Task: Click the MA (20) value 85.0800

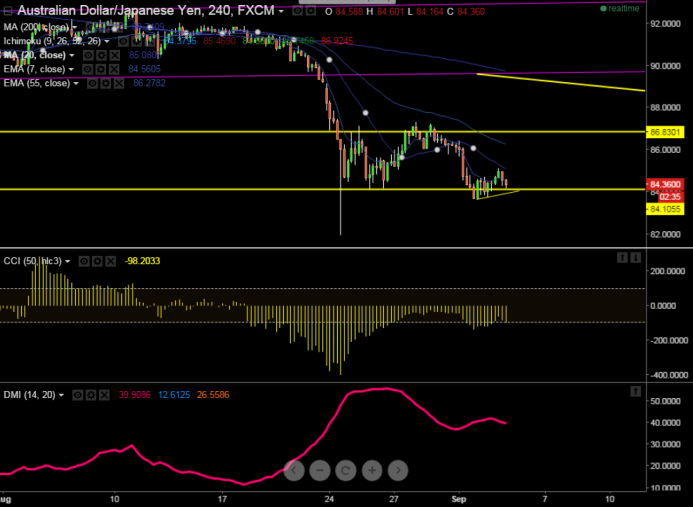Action: 145,55
